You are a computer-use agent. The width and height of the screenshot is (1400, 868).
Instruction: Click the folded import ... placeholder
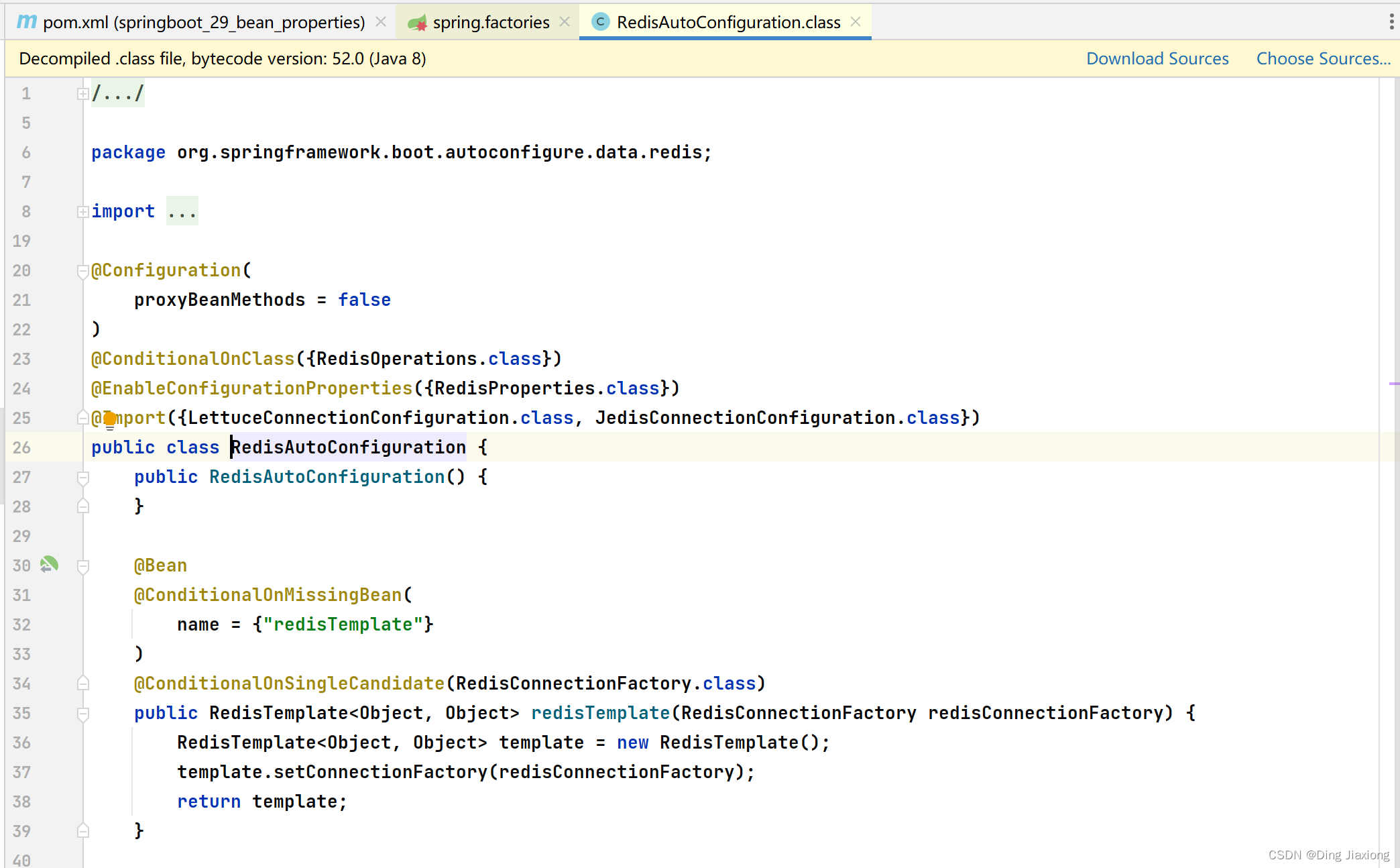[x=182, y=211]
